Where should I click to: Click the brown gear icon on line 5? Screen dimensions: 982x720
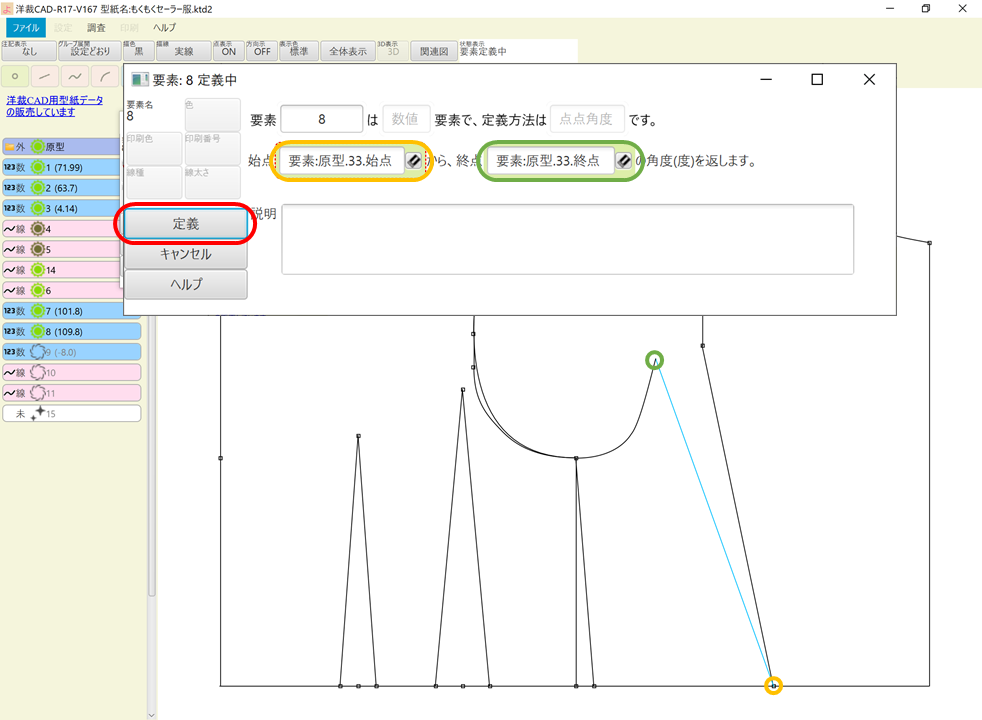click(x=38, y=249)
